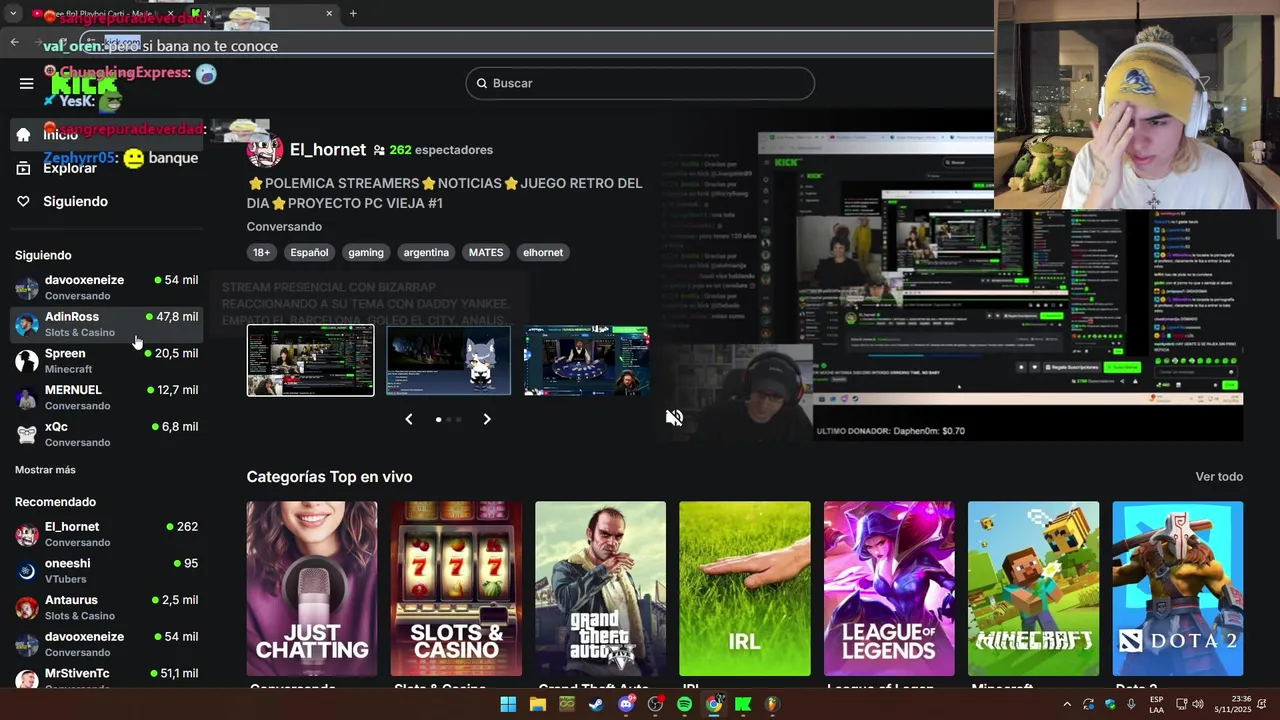Open the Conversando category link
1280x720 pixels.
[284, 227]
